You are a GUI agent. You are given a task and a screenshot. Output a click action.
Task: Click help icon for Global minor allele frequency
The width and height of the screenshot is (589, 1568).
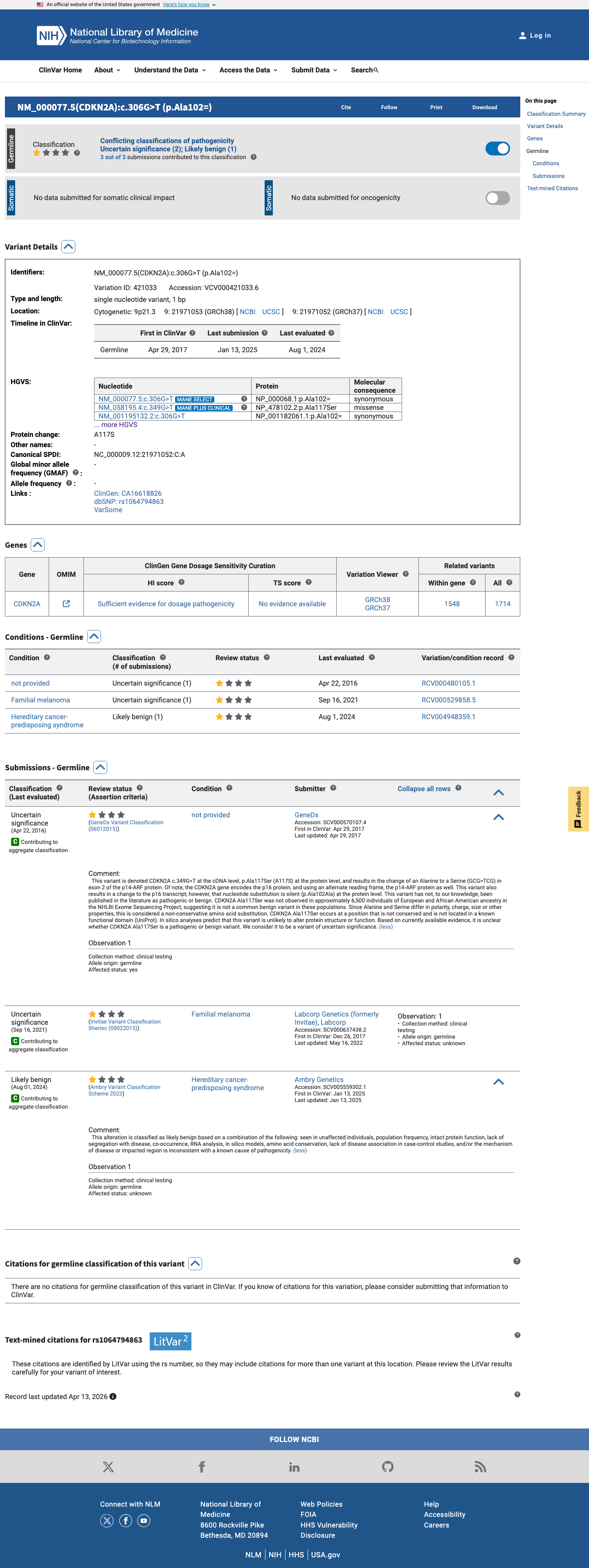(x=75, y=472)
